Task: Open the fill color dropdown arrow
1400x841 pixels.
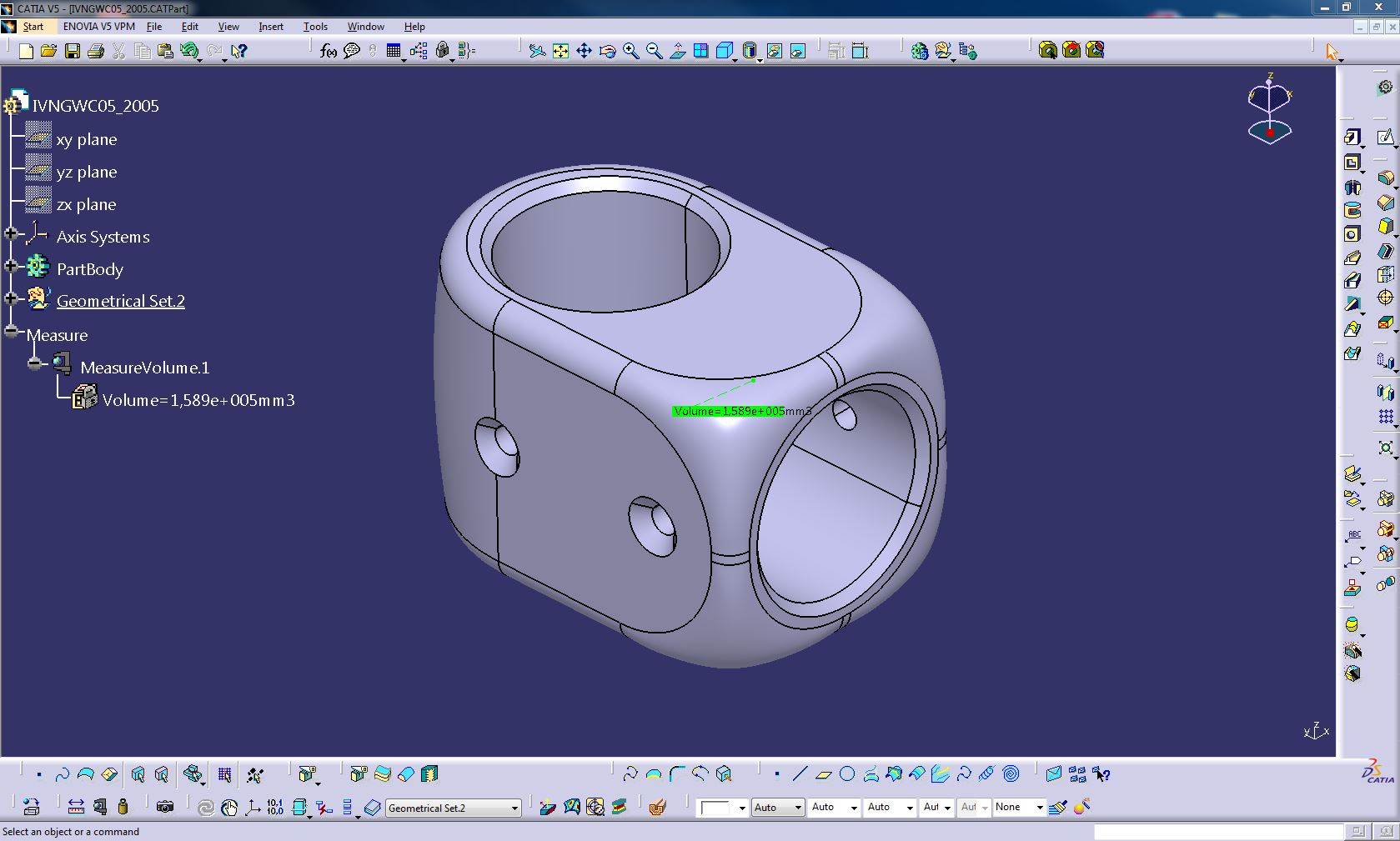Action: point(742,808)
